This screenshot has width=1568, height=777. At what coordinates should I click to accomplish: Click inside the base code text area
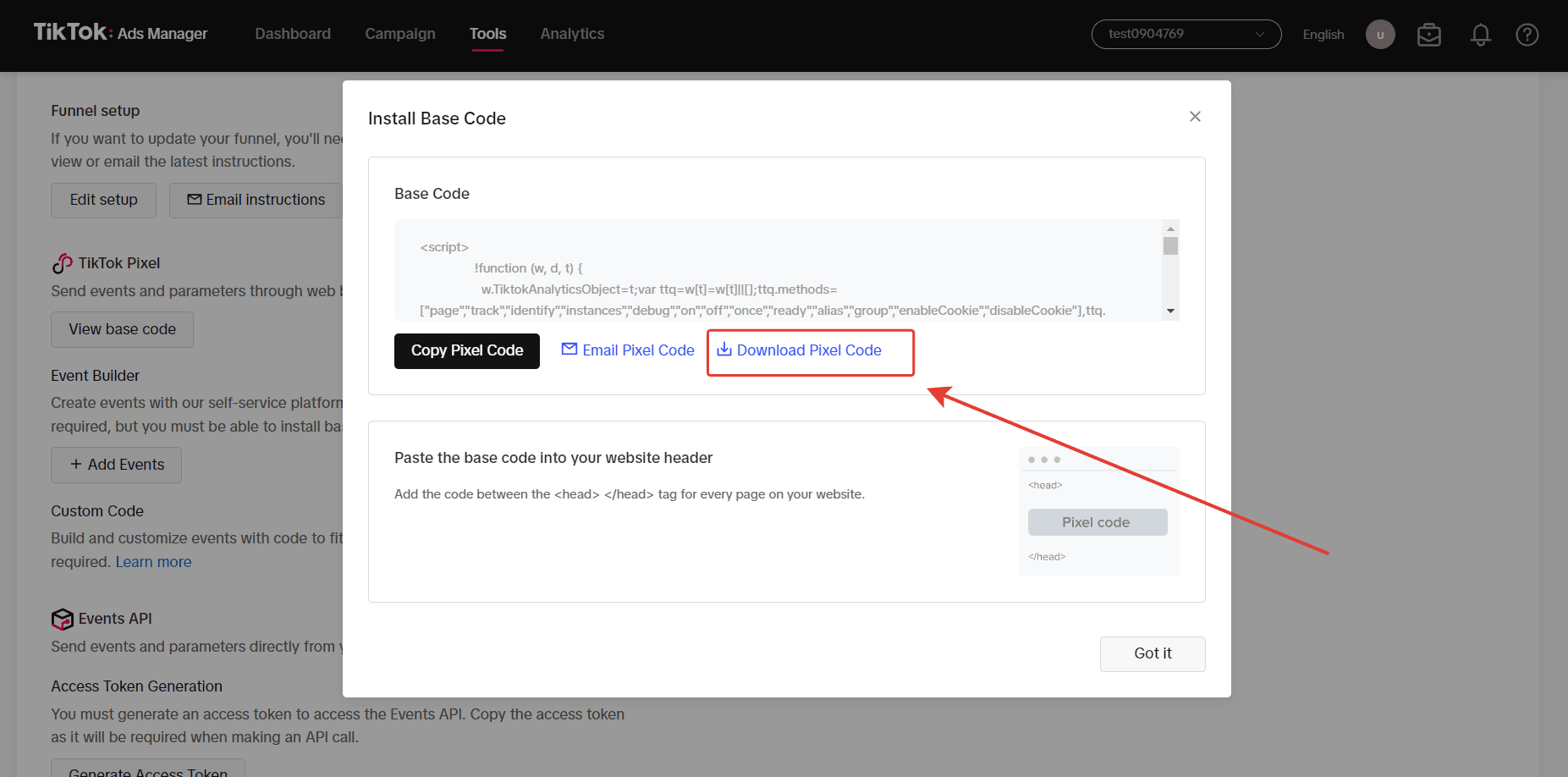pos(778,270)
